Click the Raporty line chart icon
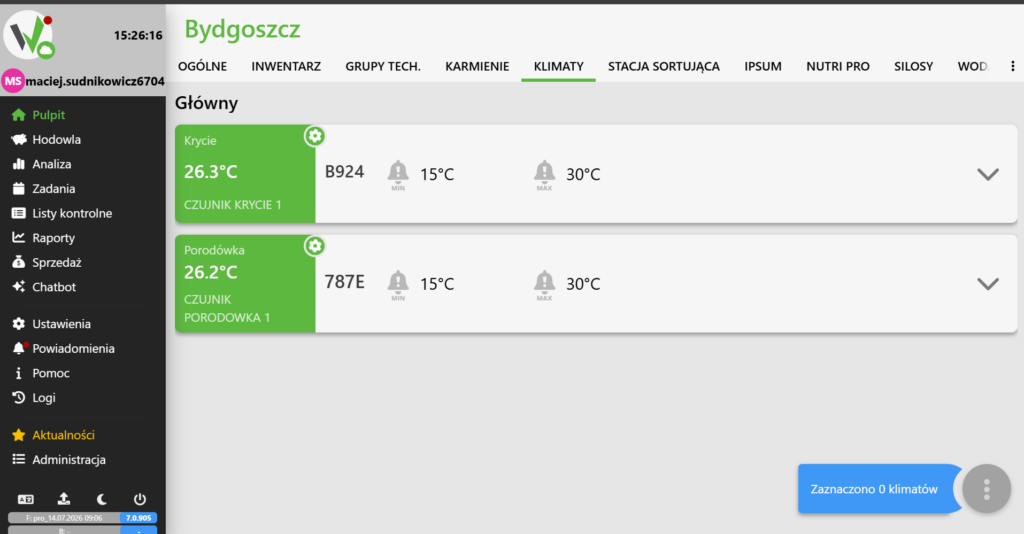This screenshot has width=1024, height=534. (x=18, y=238)
